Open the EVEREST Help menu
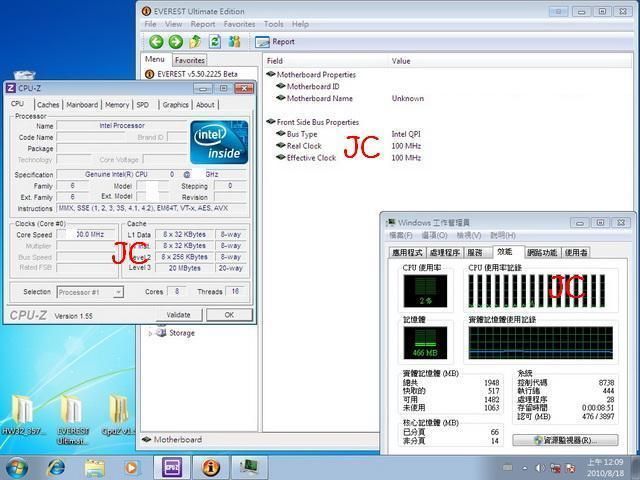The image size is (640, 480). pyautogui.click(x=300, y=24)
